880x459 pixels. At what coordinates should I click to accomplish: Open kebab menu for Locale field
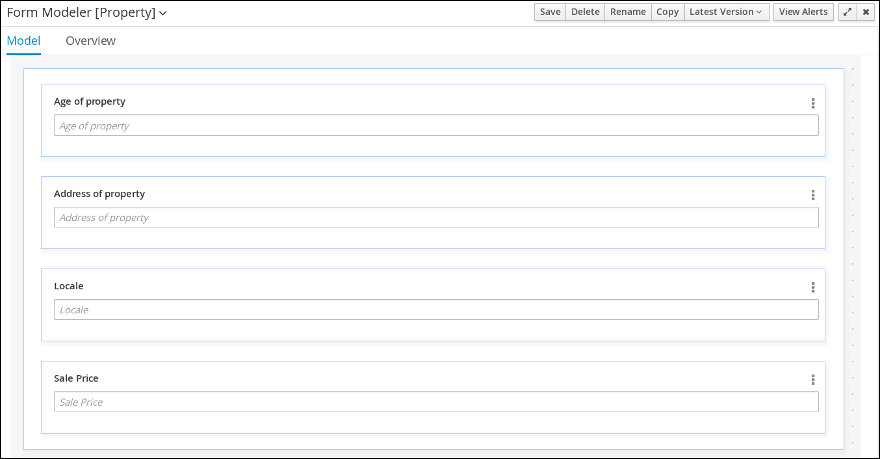click(812, 287)
